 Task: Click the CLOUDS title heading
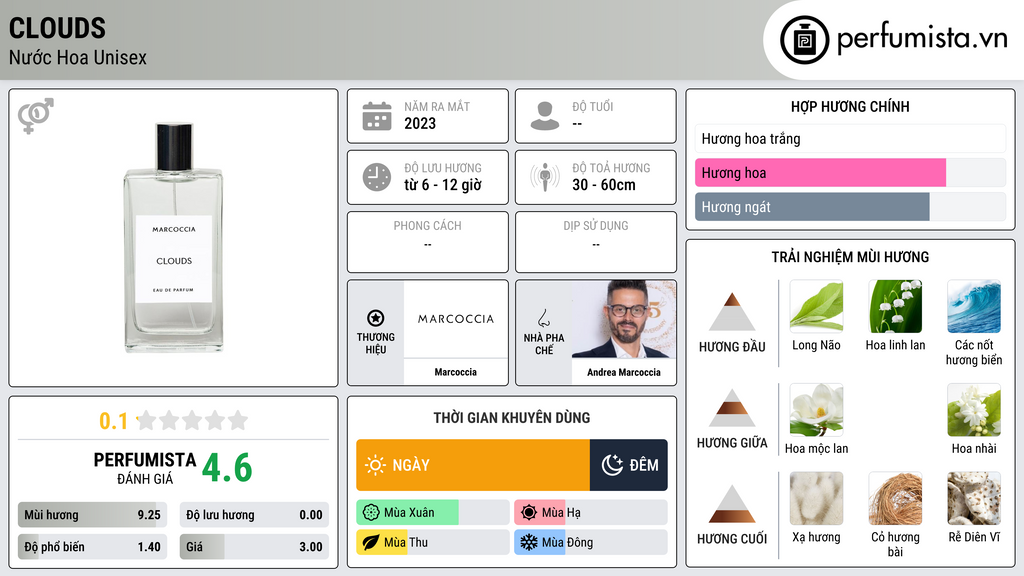tap(57, 29)
